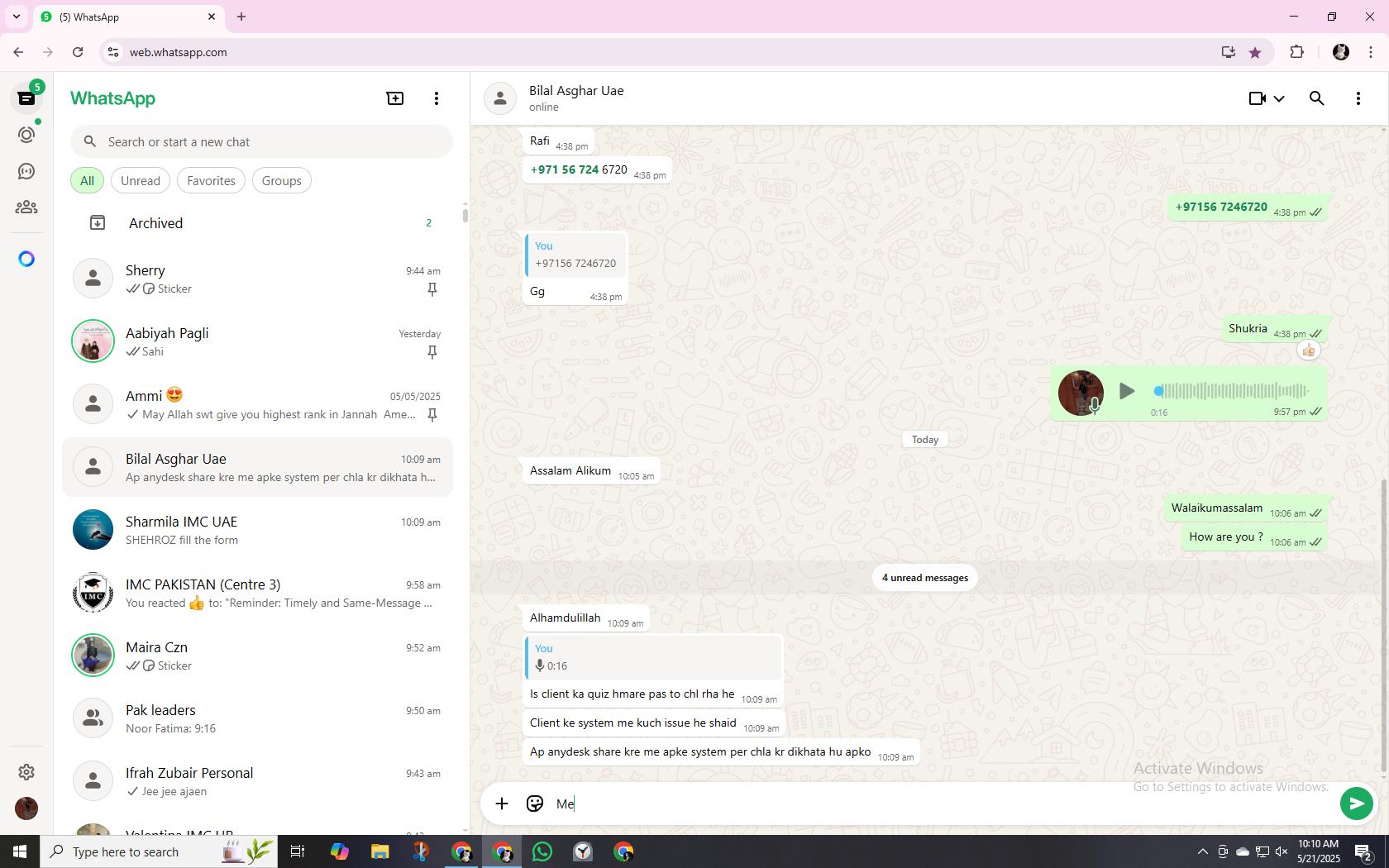Click the video call camera icon
Screen dimensions: 1389x868
pos(1257,98)
